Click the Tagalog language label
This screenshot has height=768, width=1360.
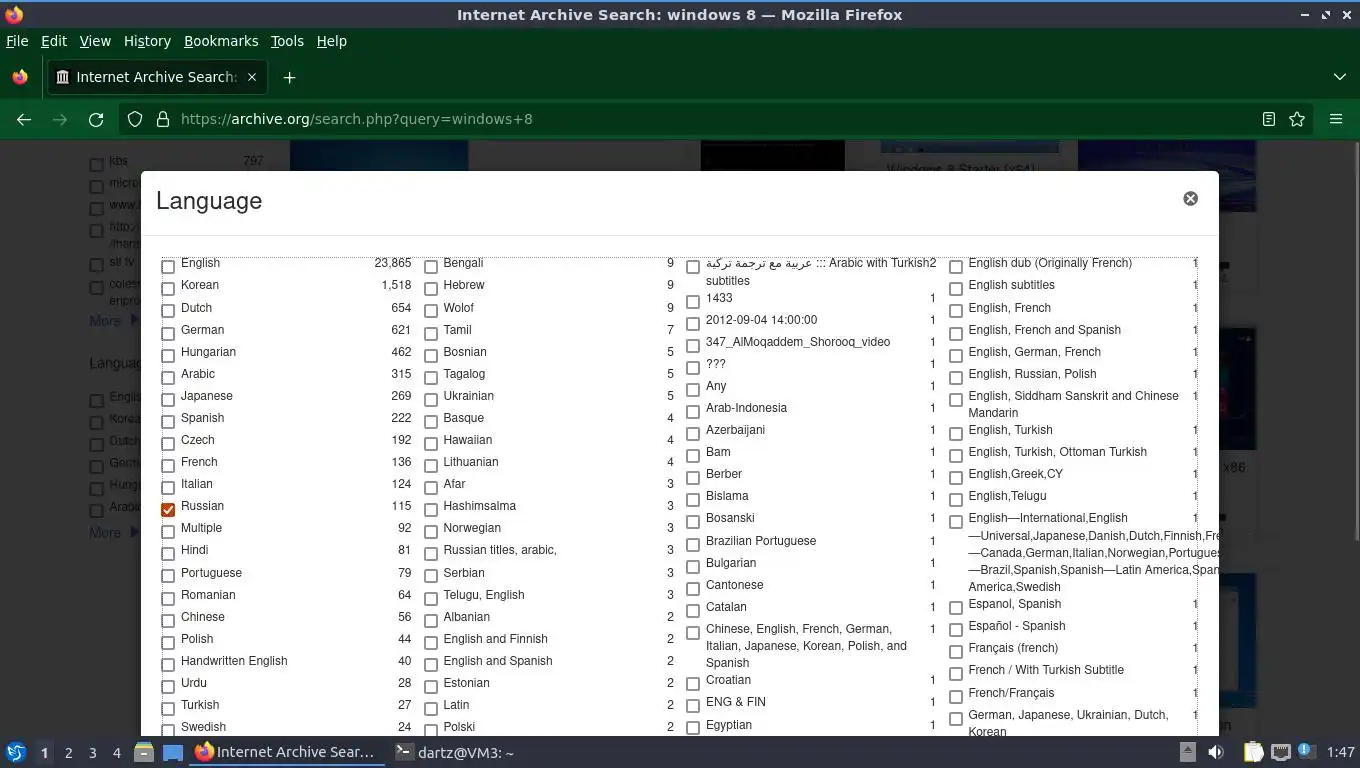(464, 374)
